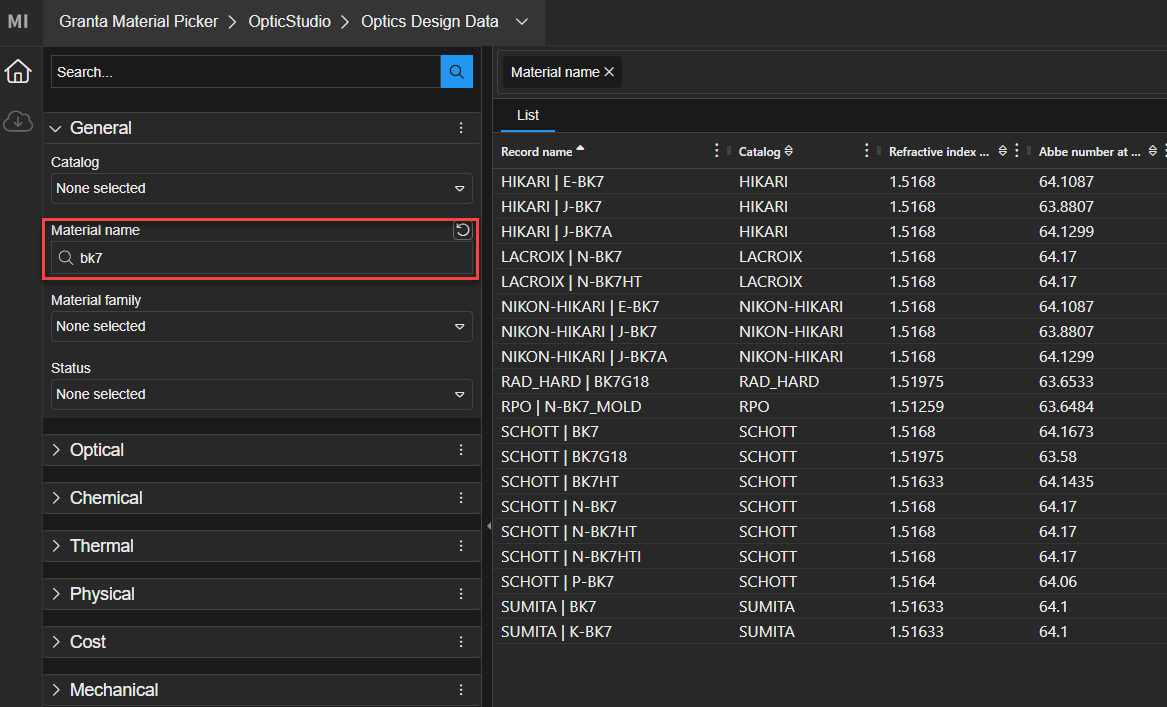Select record NIKON-HIKARI | J-BK7
Viewport: 1167px width, 707px height.
pyautogui.click(x=578, y=331)
